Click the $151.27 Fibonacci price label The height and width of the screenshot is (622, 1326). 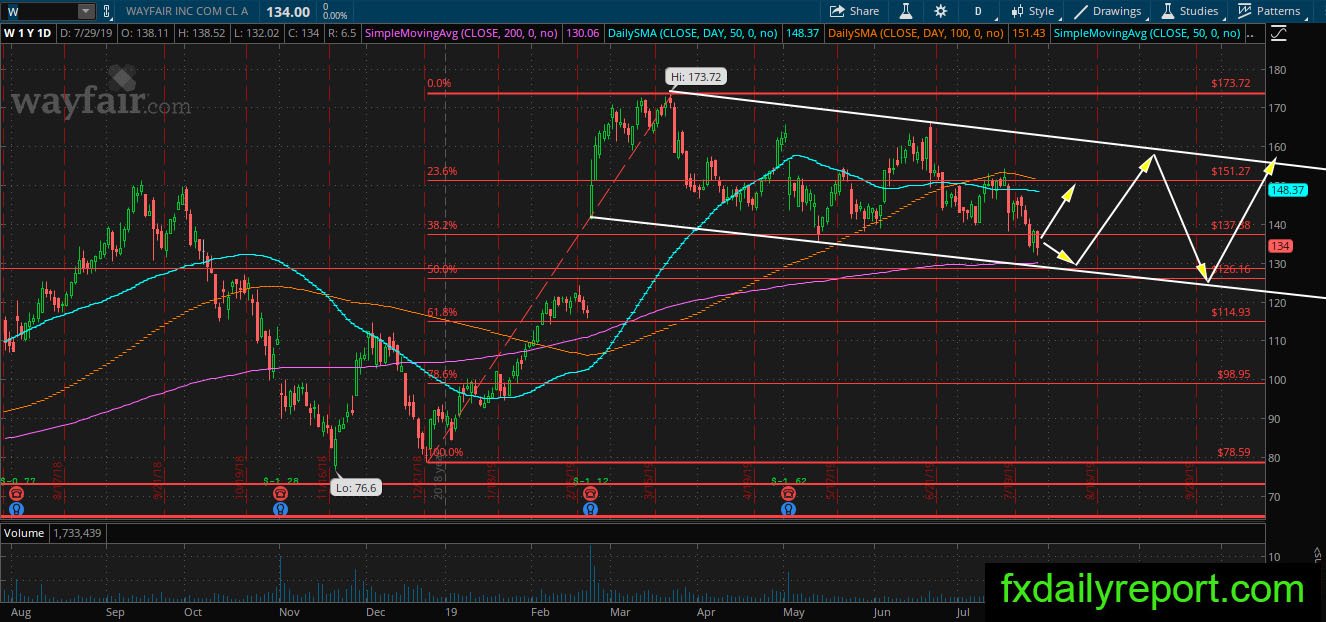point(1230,171)
